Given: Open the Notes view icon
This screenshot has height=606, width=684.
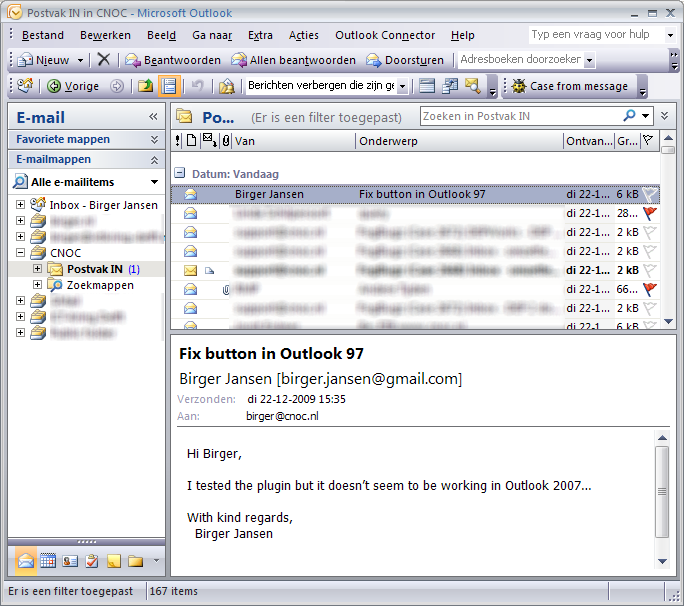Looking at the screenshot, I should (114, 561).
